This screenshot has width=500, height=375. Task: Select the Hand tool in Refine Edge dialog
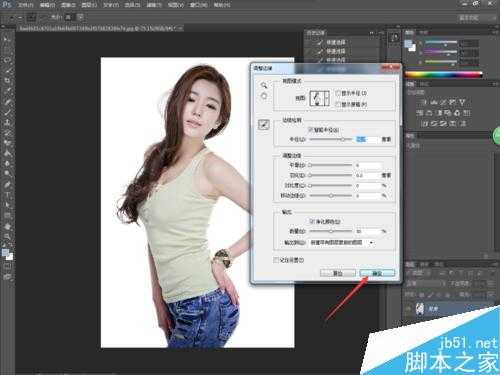(x=264, y=96)
